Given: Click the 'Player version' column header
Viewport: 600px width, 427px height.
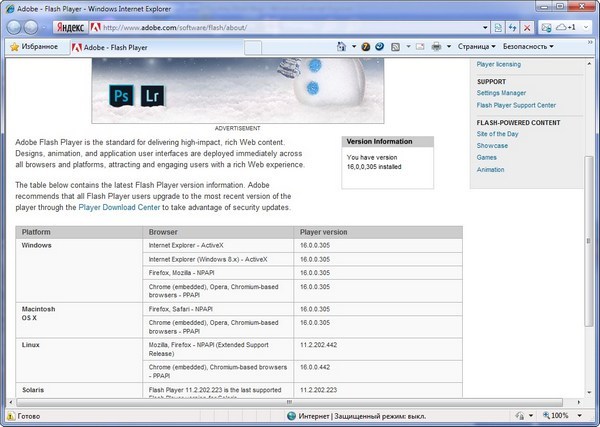Looking at the screenshot, I should (x=378, y=232).
